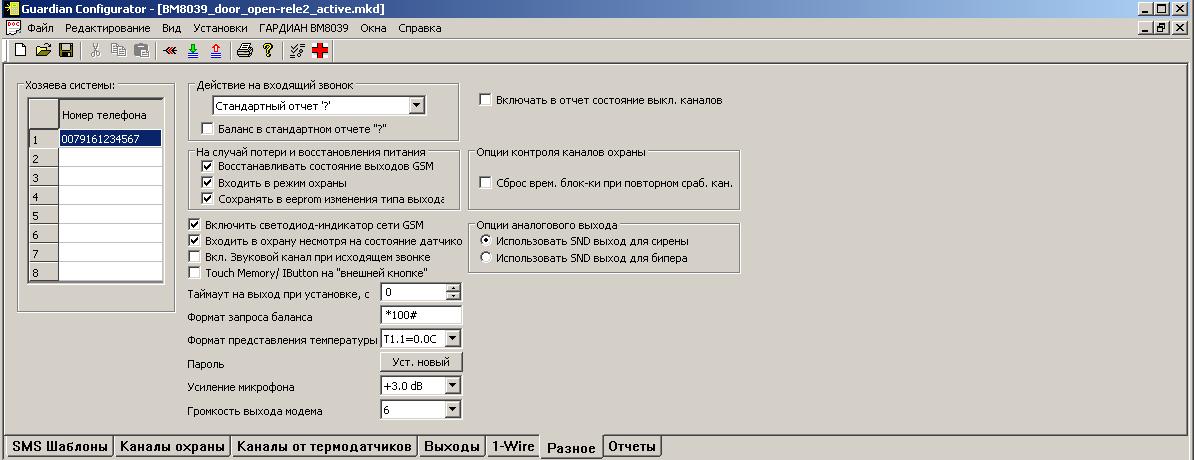Click the Save floppy disk icon
The height and width of the screenshot is (460, 1194).
[66, 50]
